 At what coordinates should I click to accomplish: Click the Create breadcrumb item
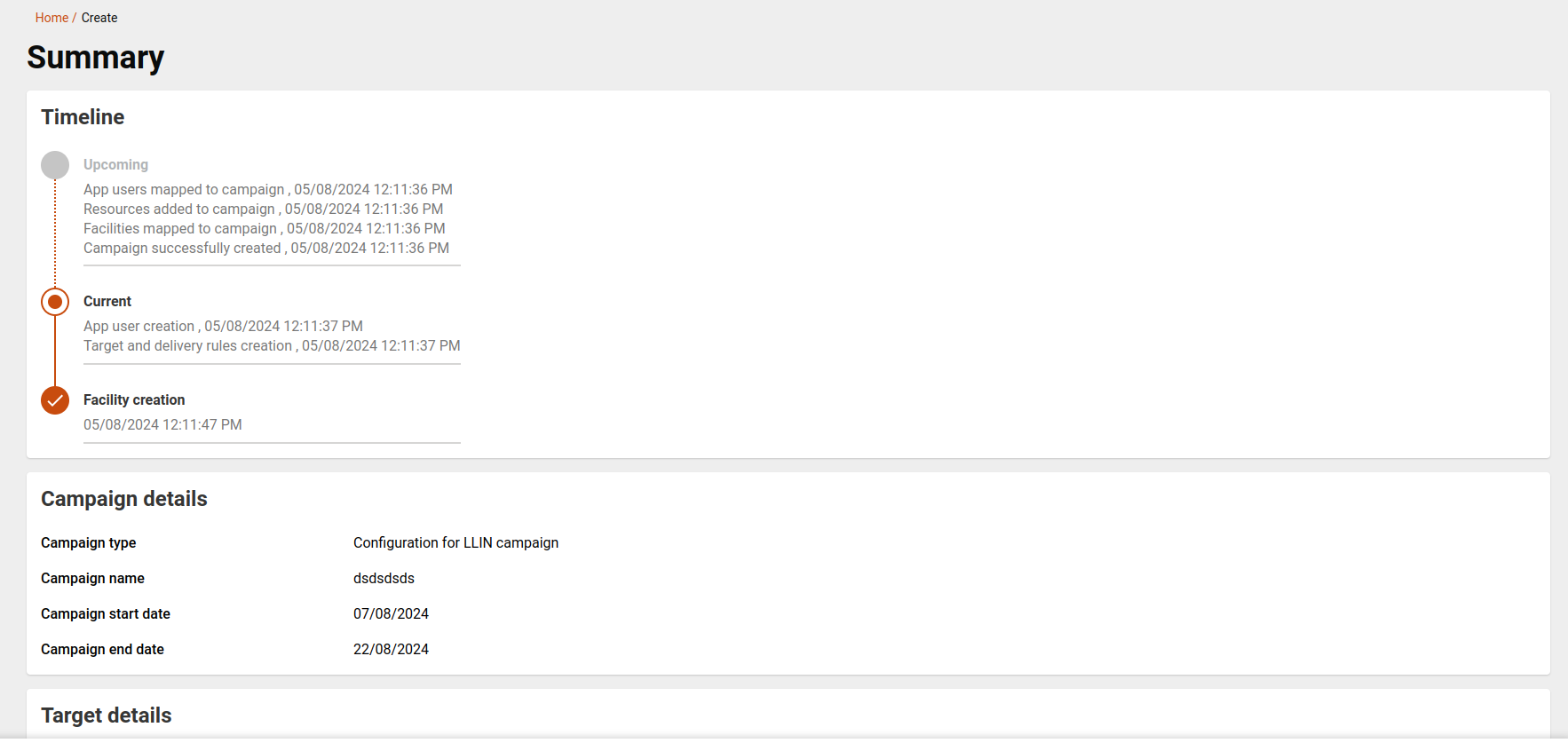pyautogui.click(x=99, y=18)
